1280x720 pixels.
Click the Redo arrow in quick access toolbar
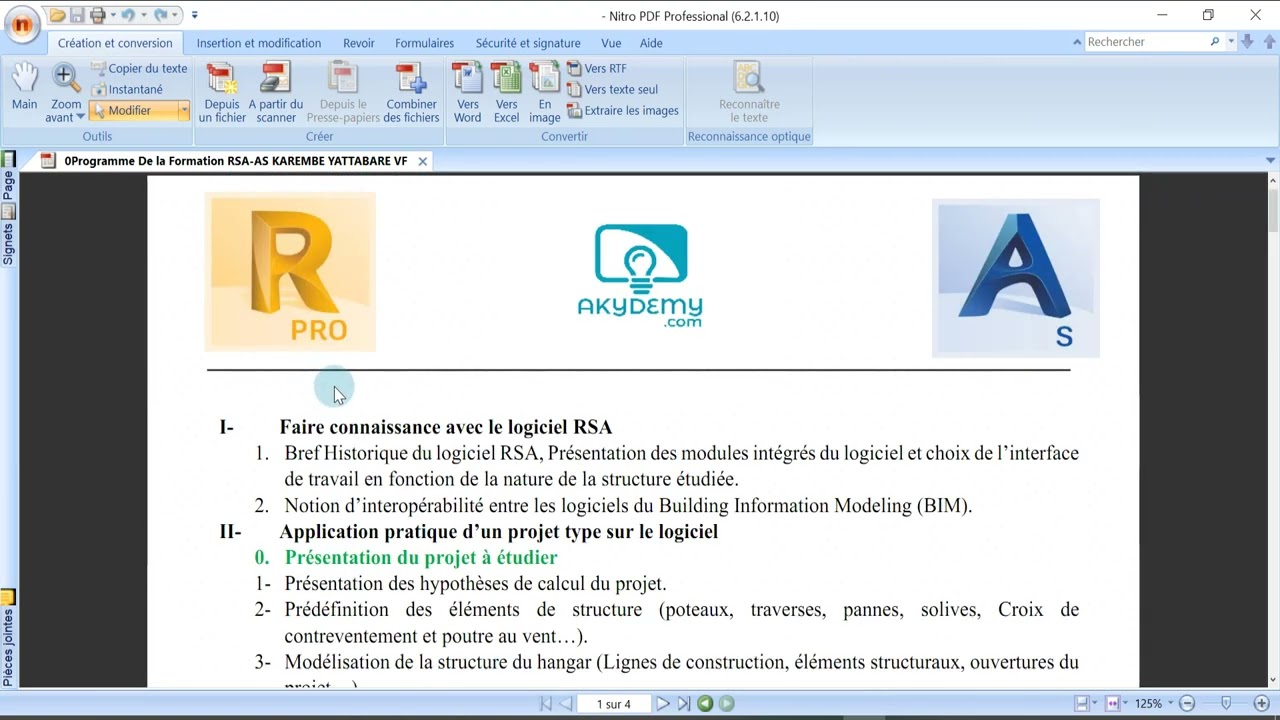(x=159, y=15)
